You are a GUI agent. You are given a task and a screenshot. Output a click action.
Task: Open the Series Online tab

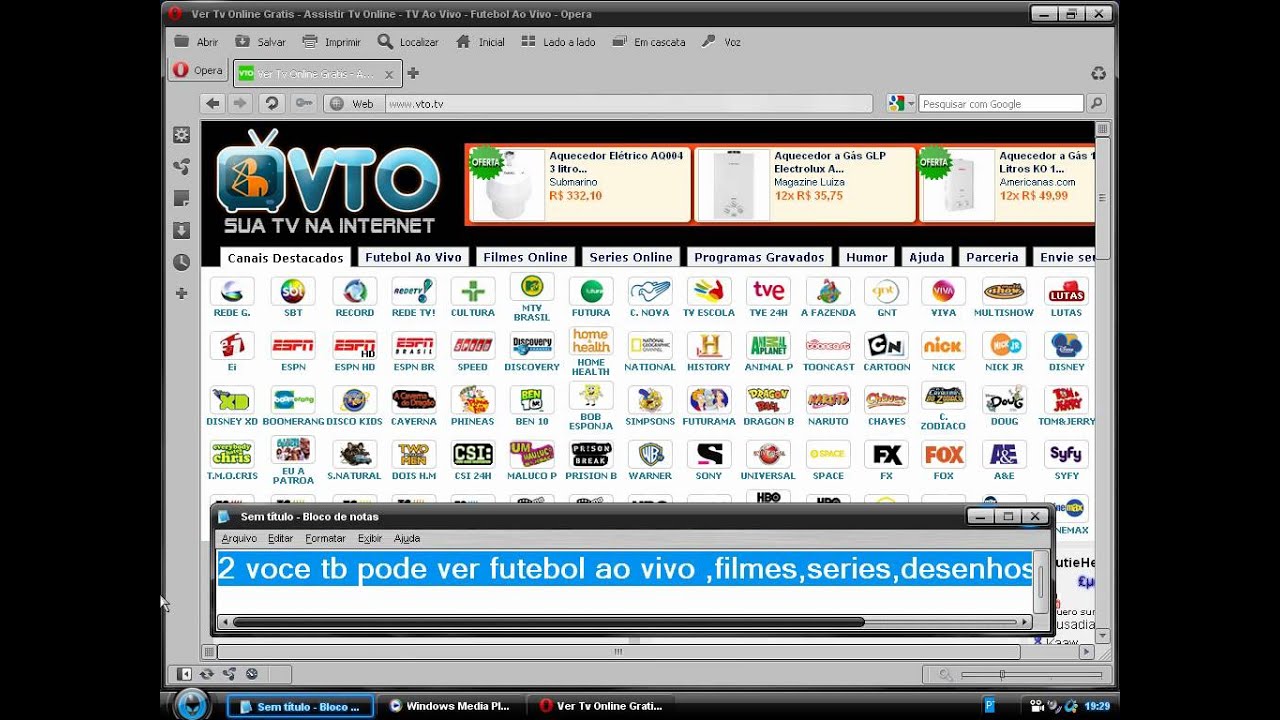tap(631, 257)
